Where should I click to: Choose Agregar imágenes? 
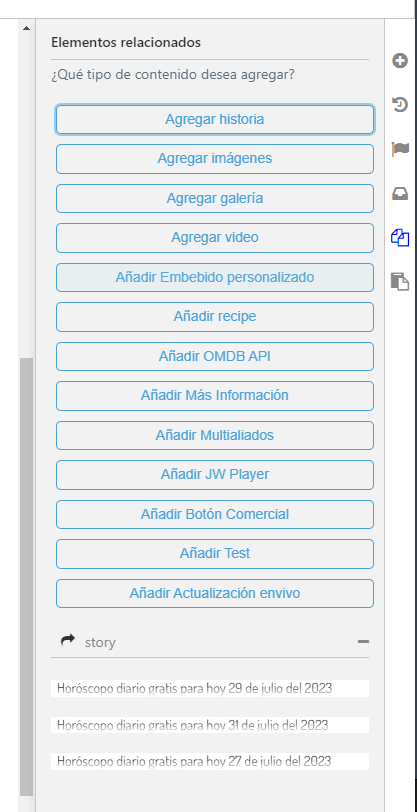215,158
